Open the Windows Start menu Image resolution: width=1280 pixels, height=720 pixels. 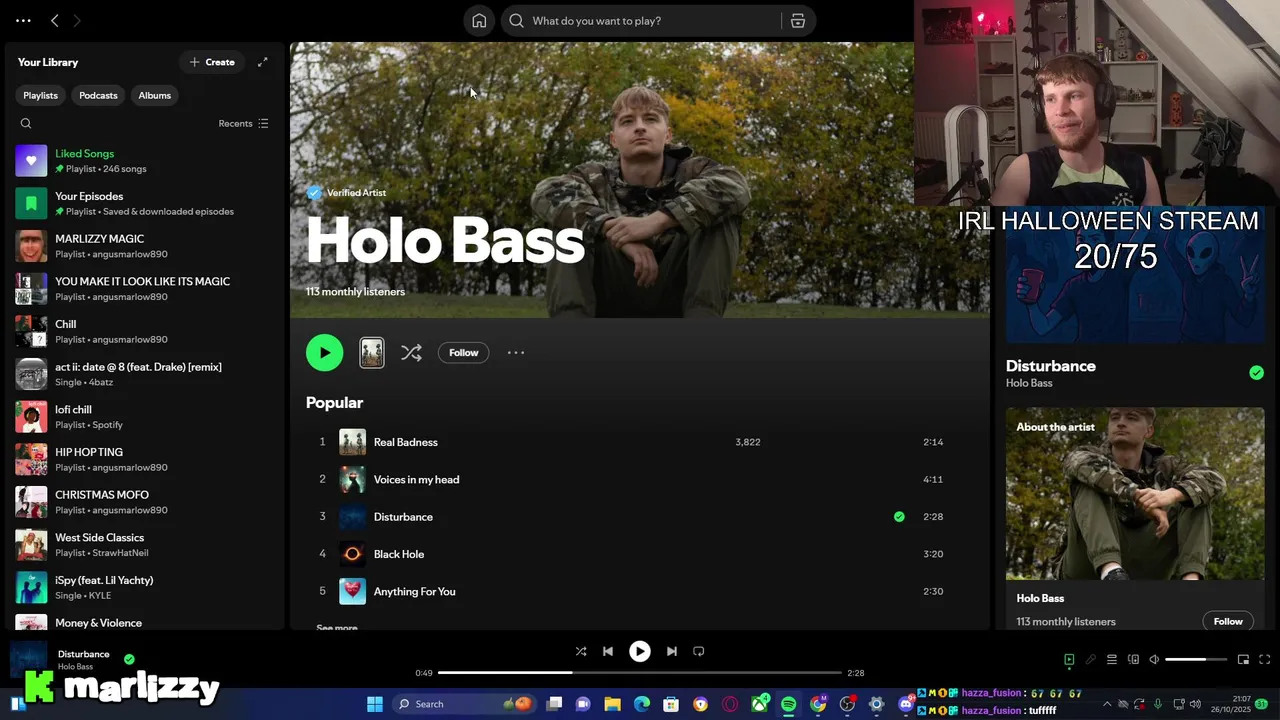click(375, 704)
